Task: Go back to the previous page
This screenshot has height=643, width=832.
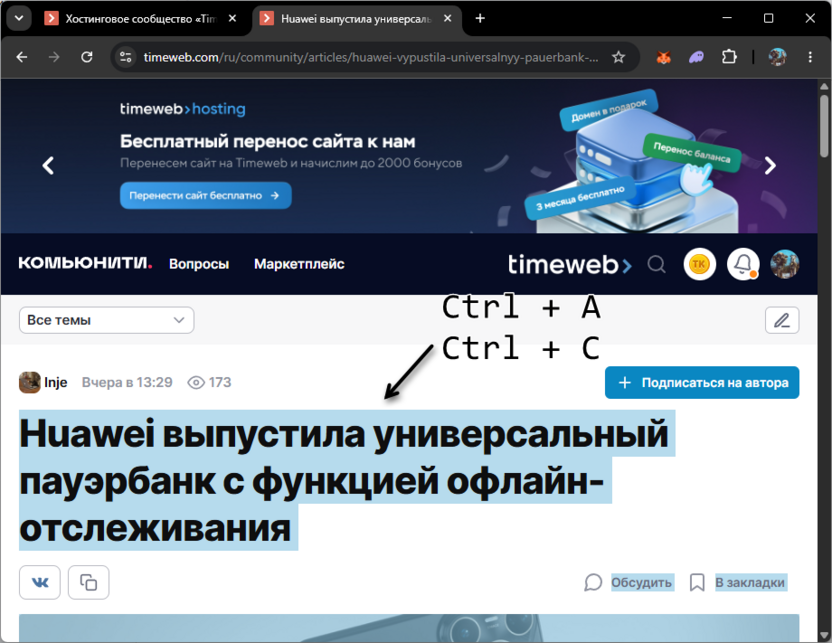Action: [22, 57]
